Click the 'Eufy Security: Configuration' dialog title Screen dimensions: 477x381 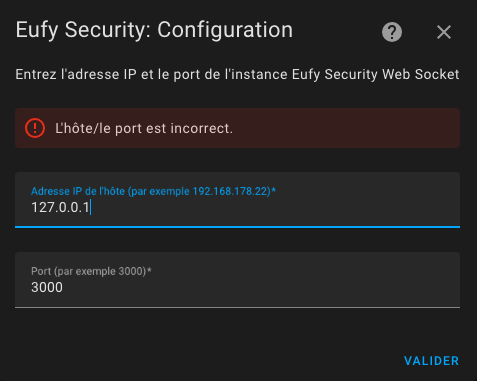154,30
